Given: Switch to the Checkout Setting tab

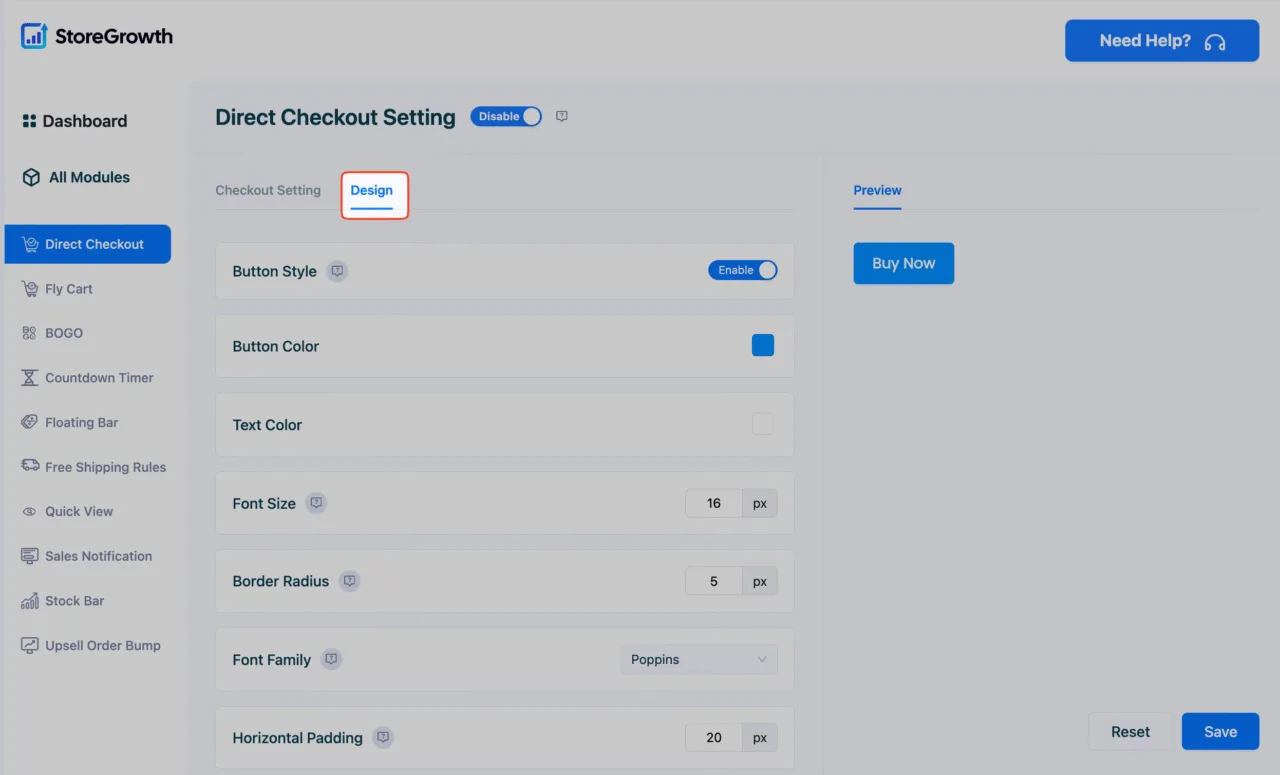Looking at the screenshot, I should [268, 190].
